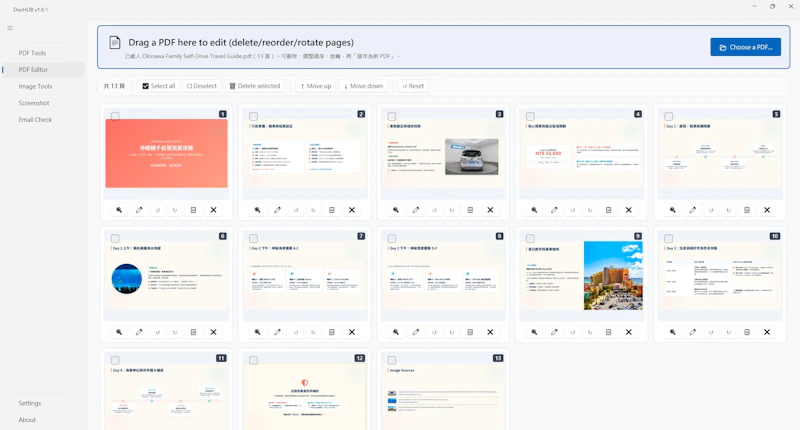This screenshot has width=800, height=430.
Task: Check page 8 selection box
Action: point(392,238)
